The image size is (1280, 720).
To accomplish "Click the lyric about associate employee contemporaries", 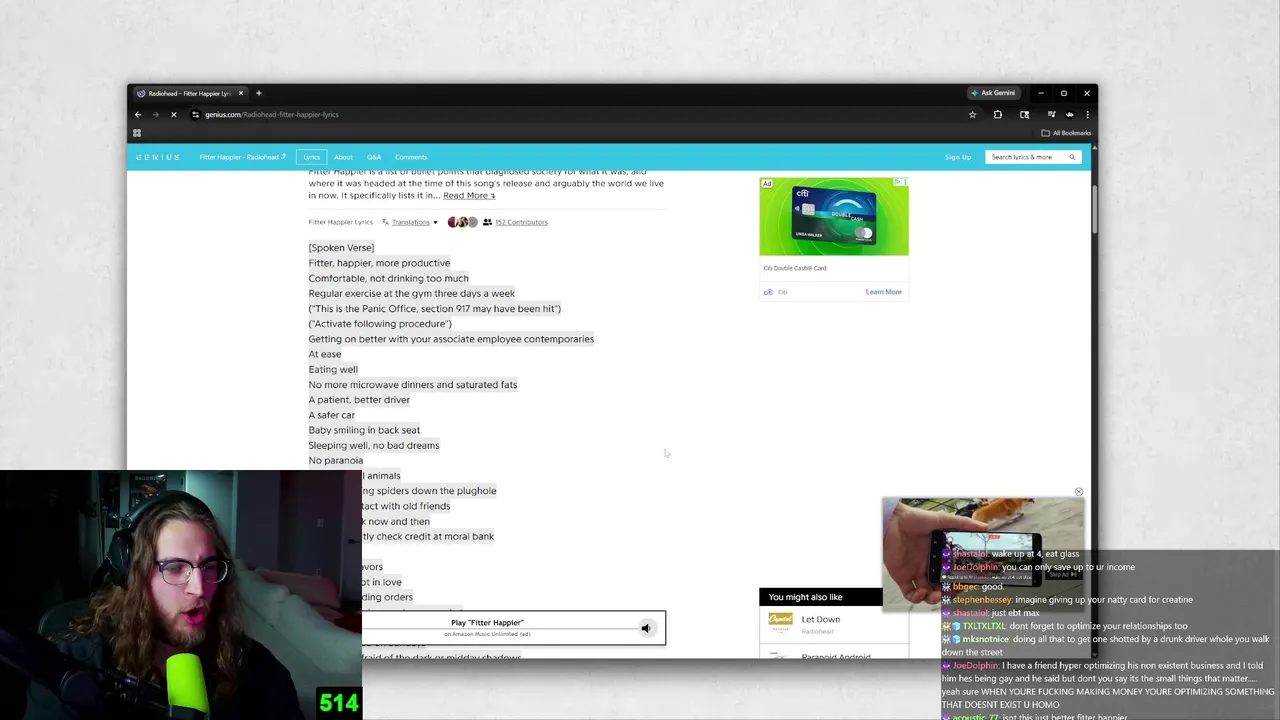I will click(x=451, y=339).
